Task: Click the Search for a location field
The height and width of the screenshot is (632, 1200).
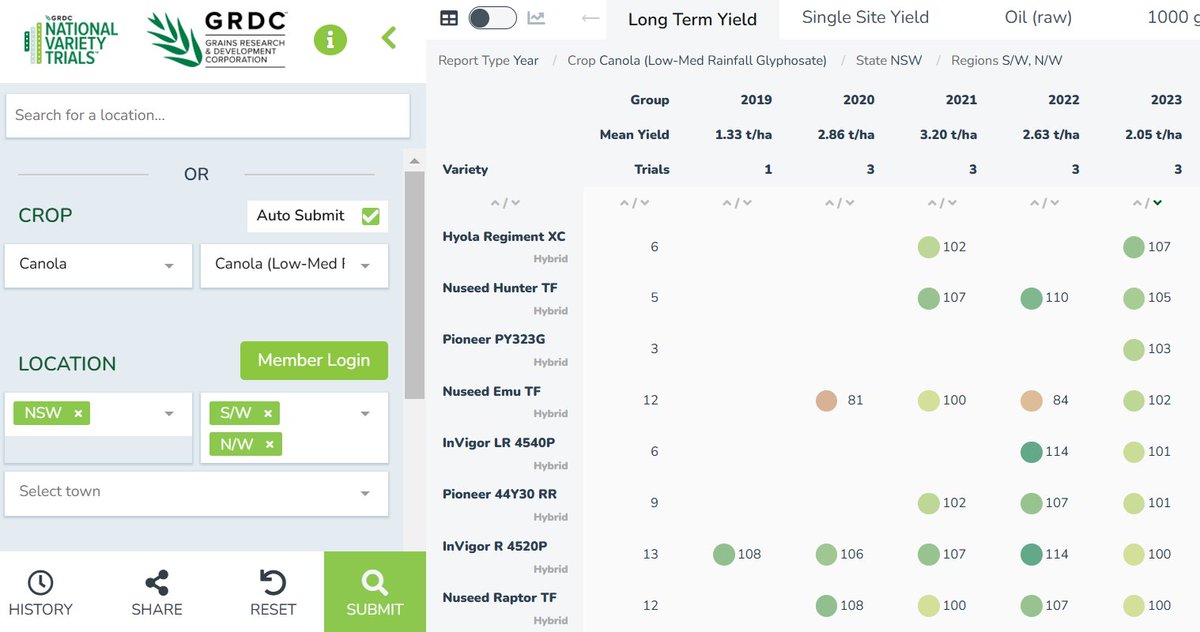Action: point(208,116)
